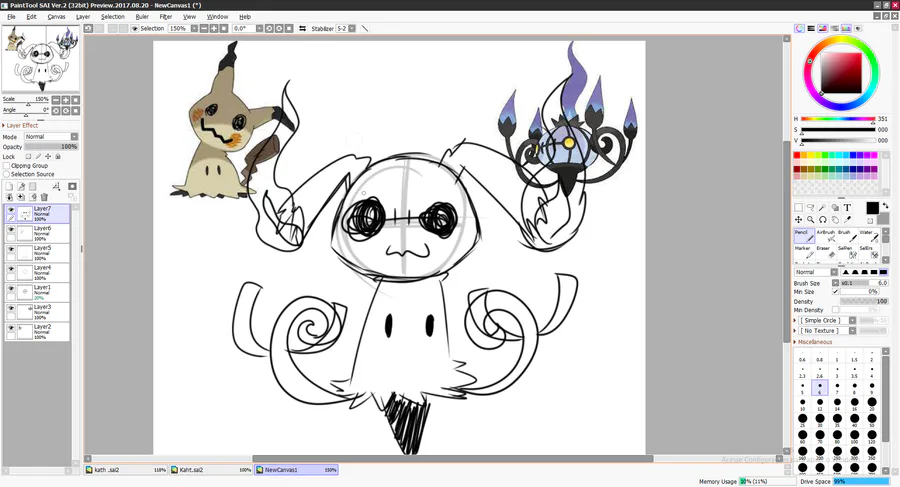
Task: Select the NewCanvas1 canvas tab
Action: (296, 470)
